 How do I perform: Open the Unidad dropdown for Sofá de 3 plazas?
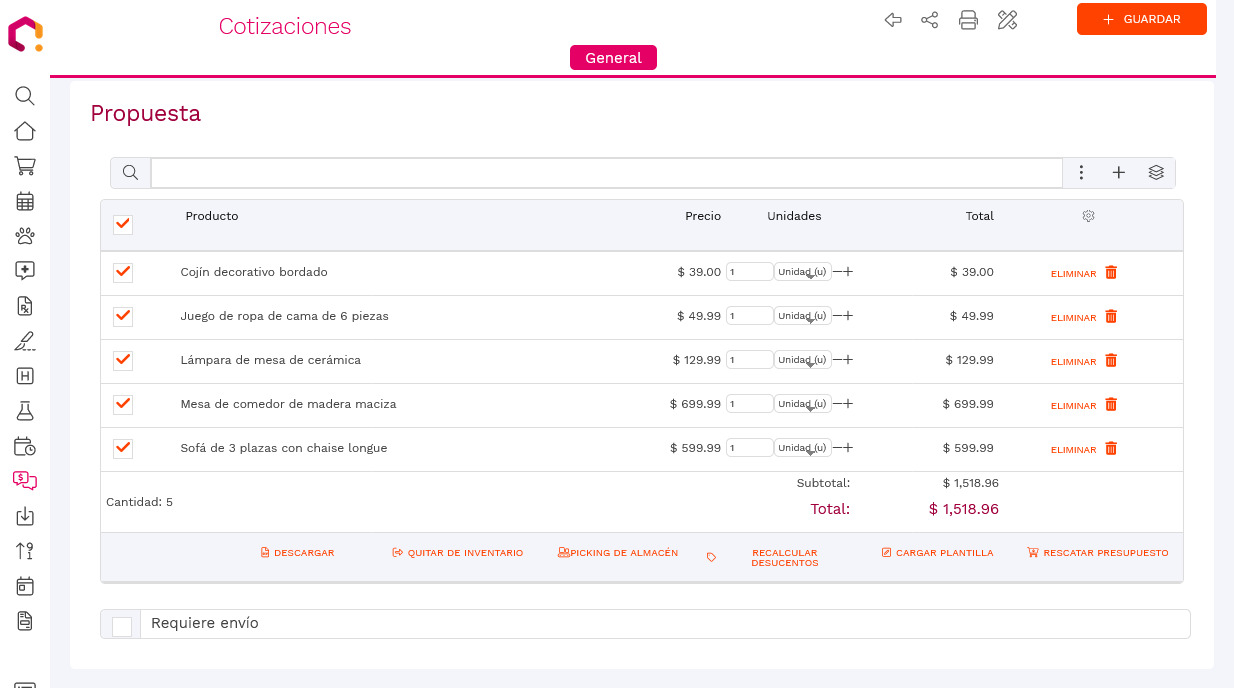click(x=801, y=447)
